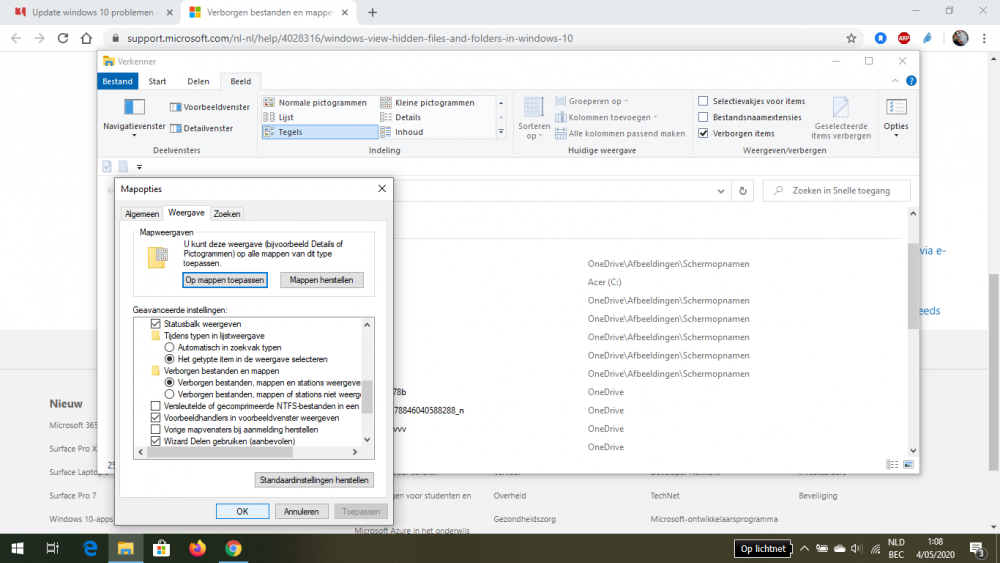Select Automatisch in zoekvak typen radio button
1000x563 pixels.
(x=169, y=347)
